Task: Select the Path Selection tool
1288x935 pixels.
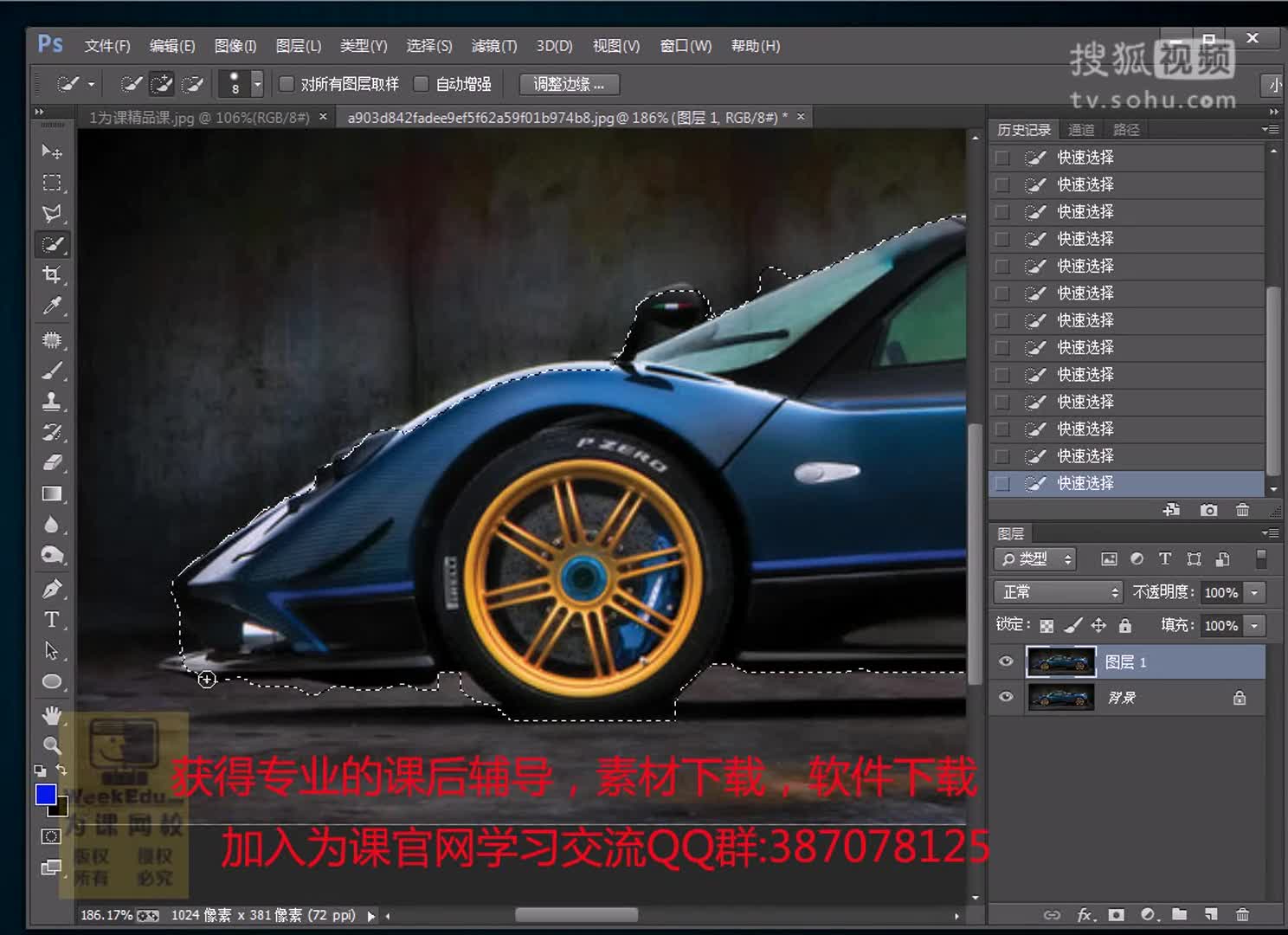Action: pos(52,651)
